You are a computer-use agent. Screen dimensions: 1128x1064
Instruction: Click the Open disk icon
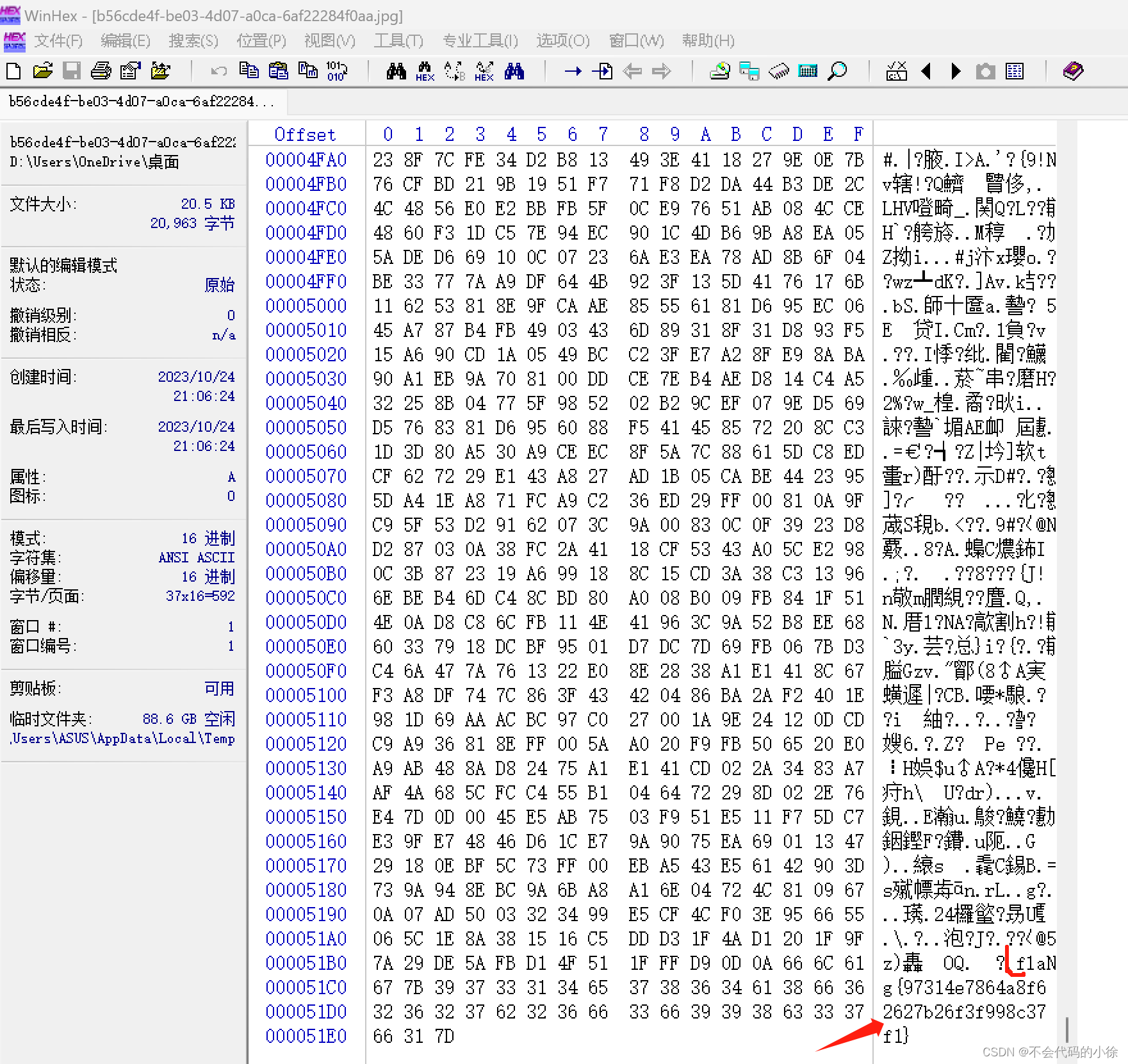[720, 70]
